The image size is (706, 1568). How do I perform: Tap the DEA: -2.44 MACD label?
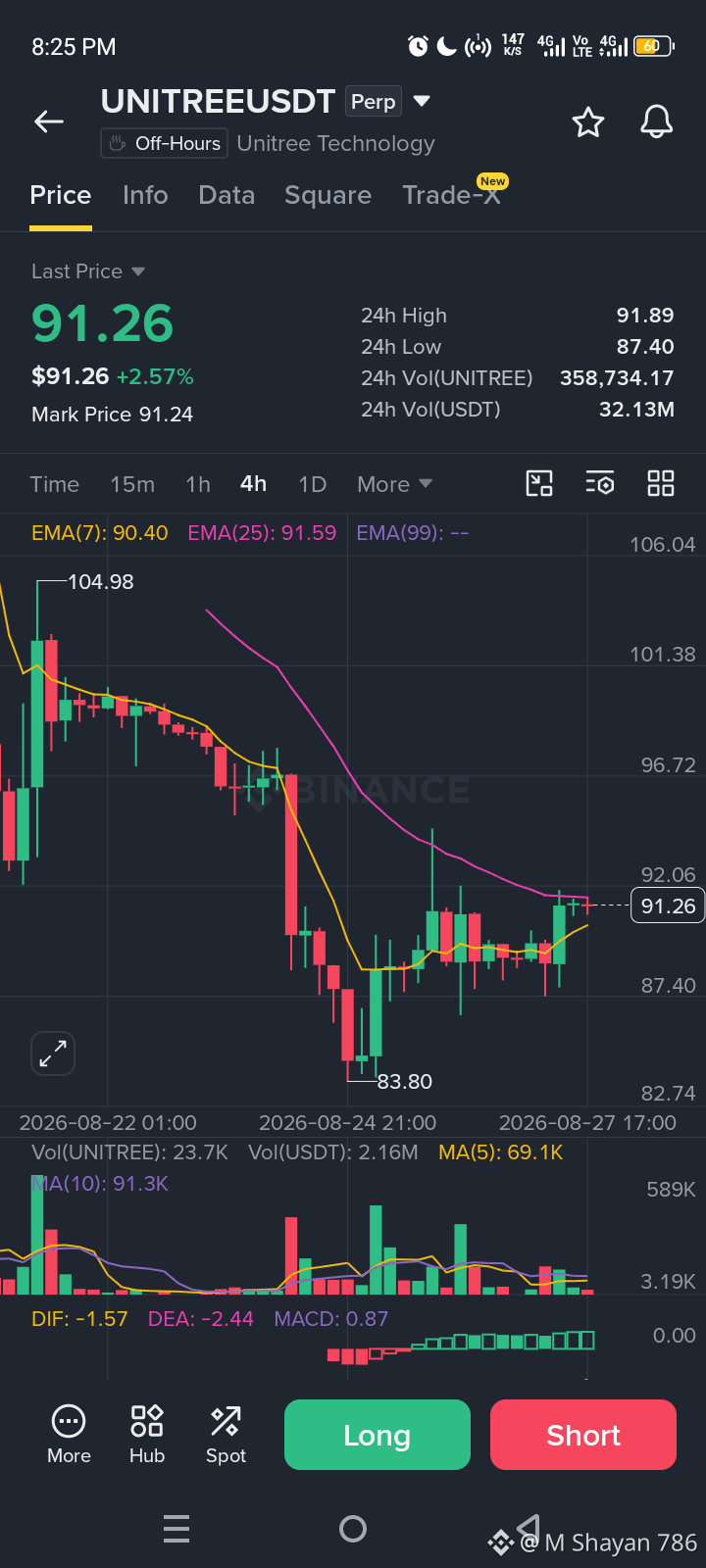(x=201, y=1319)
